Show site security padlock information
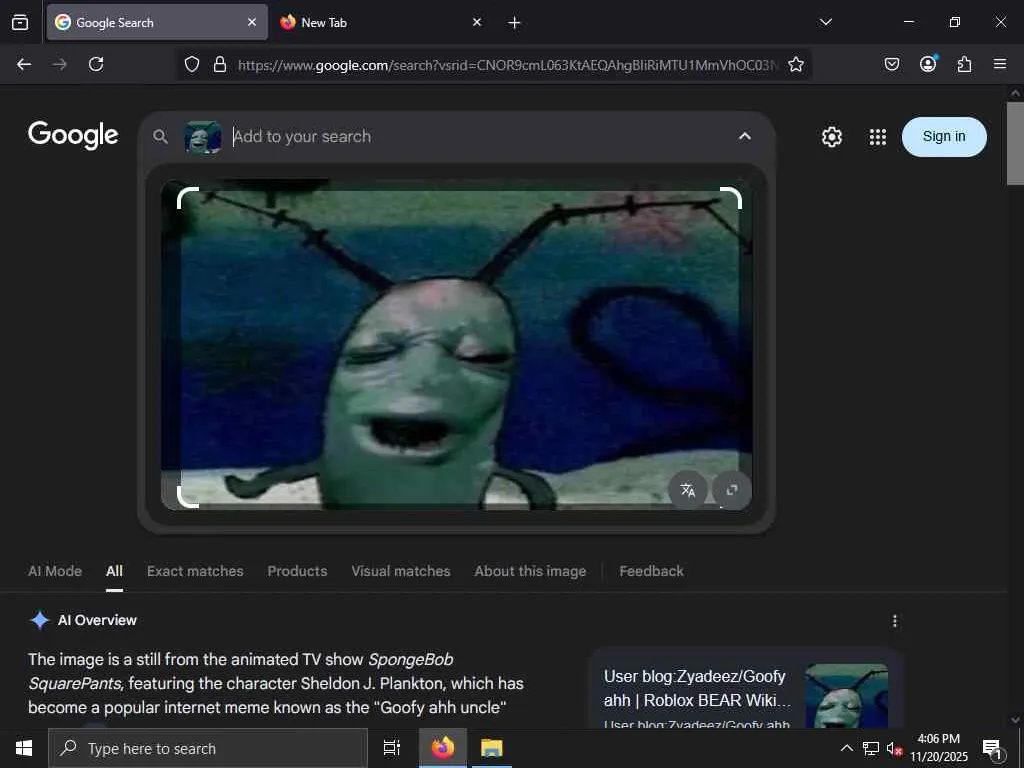The image size is (1024, 768). tap(220, 64)
